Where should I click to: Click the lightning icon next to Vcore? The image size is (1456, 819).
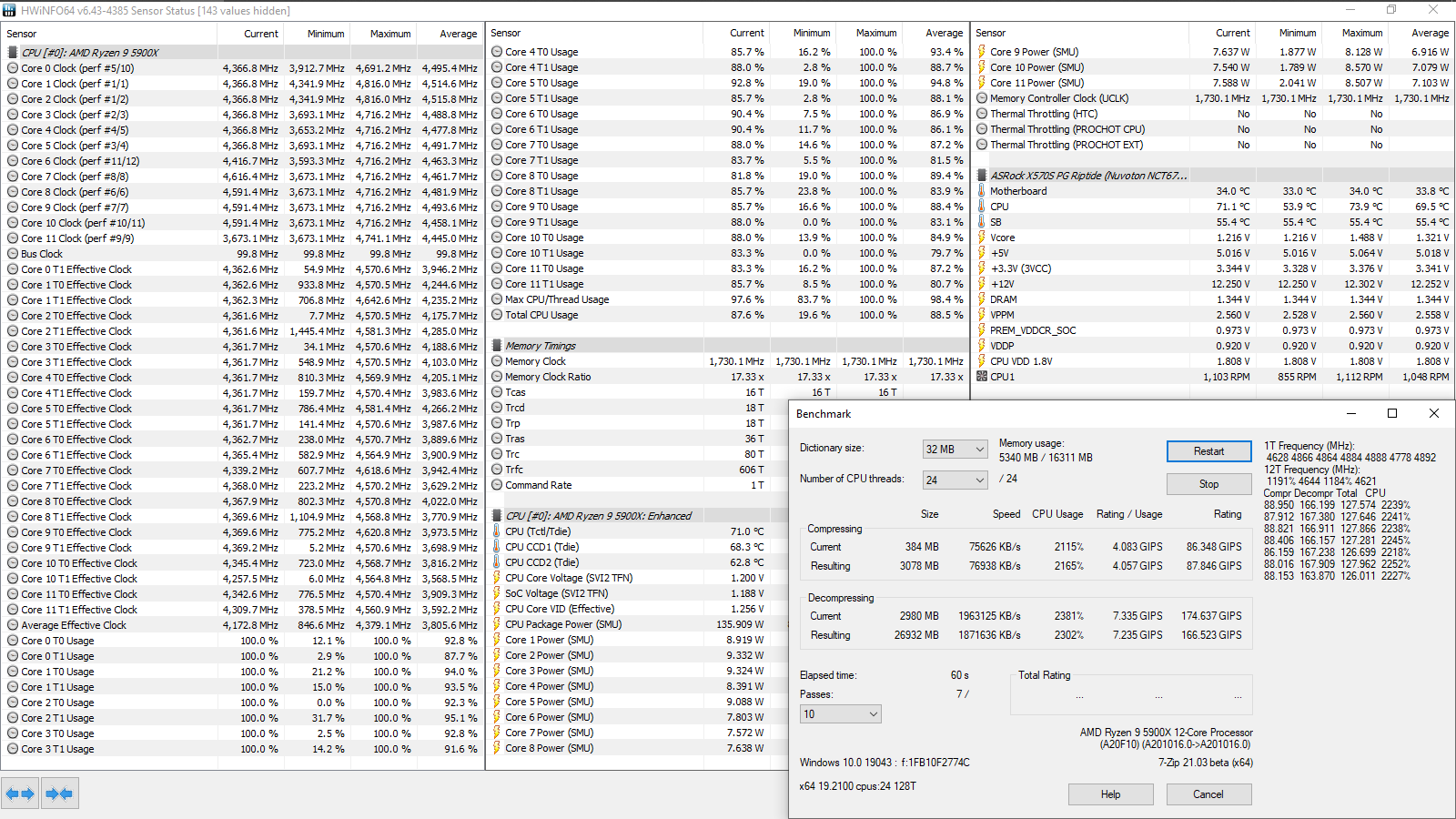tap(982, 238)
